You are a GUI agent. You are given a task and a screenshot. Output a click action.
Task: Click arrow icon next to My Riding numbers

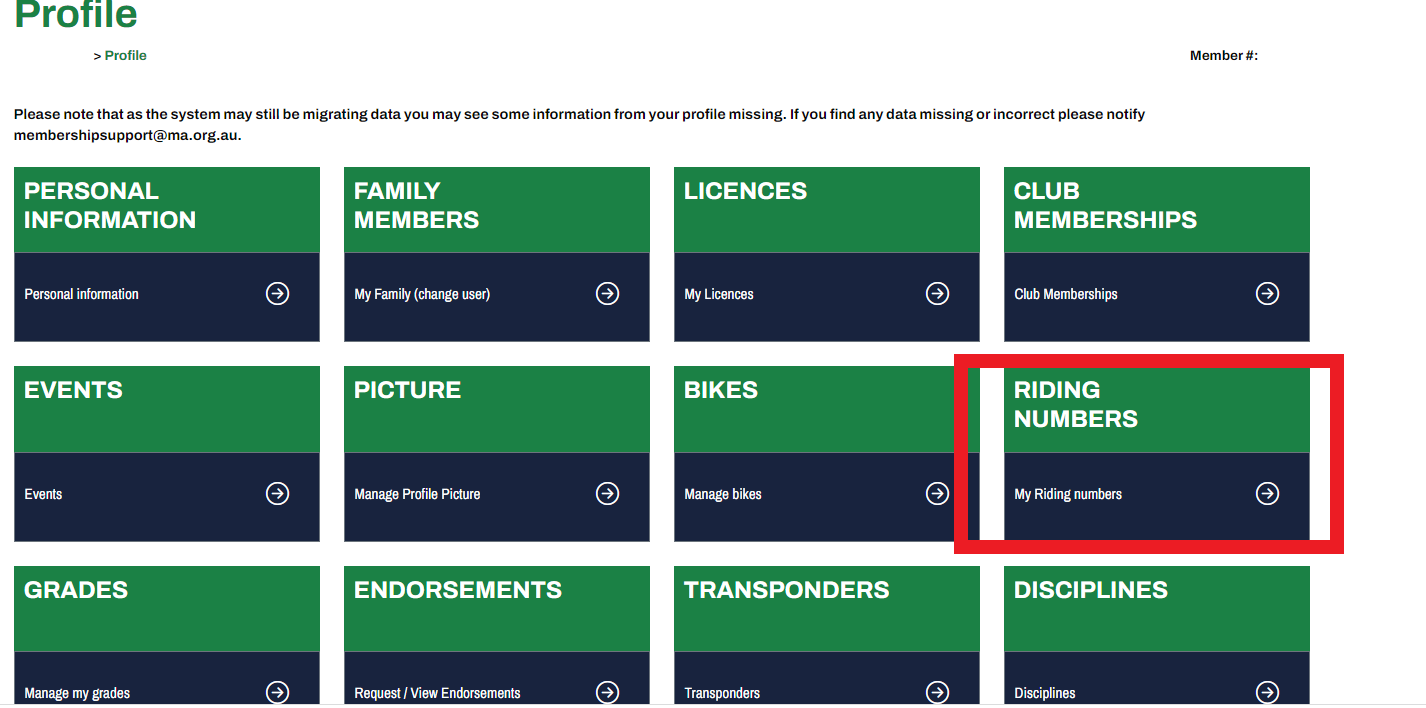tap(1267, 494)
